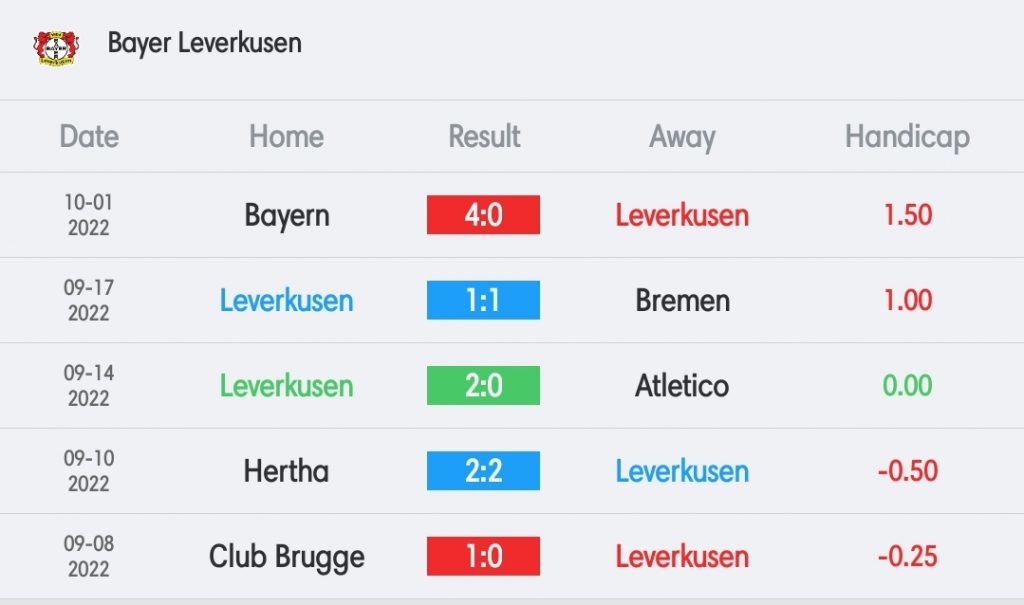Click the red 1:0 result badge

483,556
